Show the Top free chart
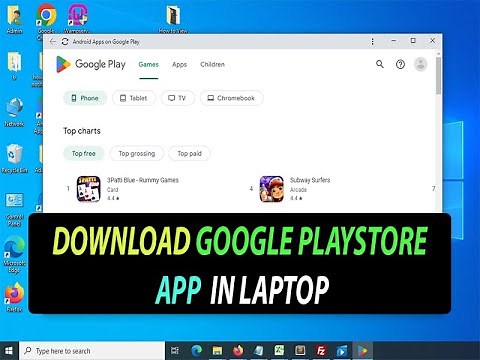 tap(84, 153)
